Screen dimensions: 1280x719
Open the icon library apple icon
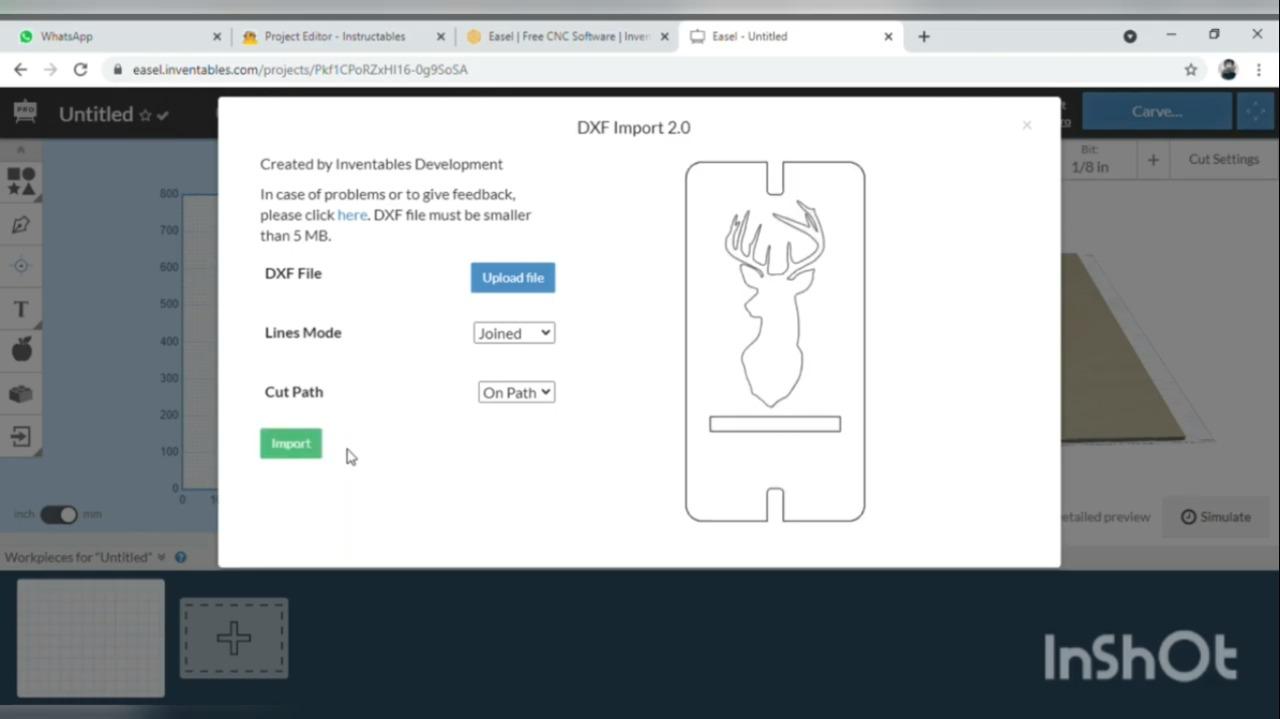tap(21, 349)
